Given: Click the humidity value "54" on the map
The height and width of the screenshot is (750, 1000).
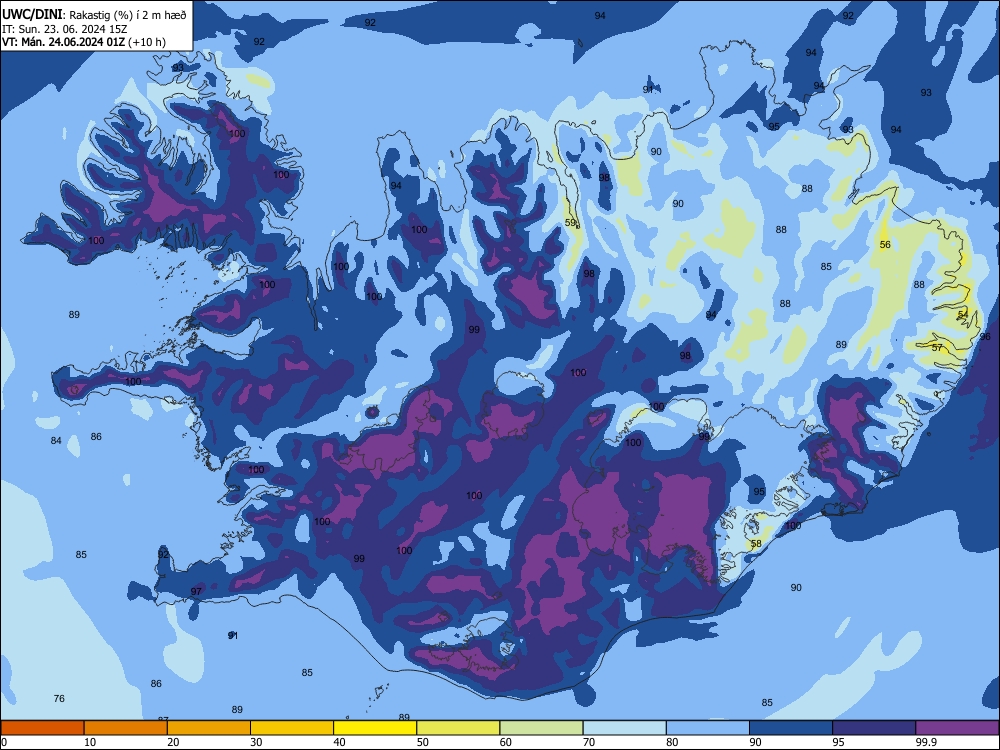Looking at the screenshot, I should tap(962, 315).
